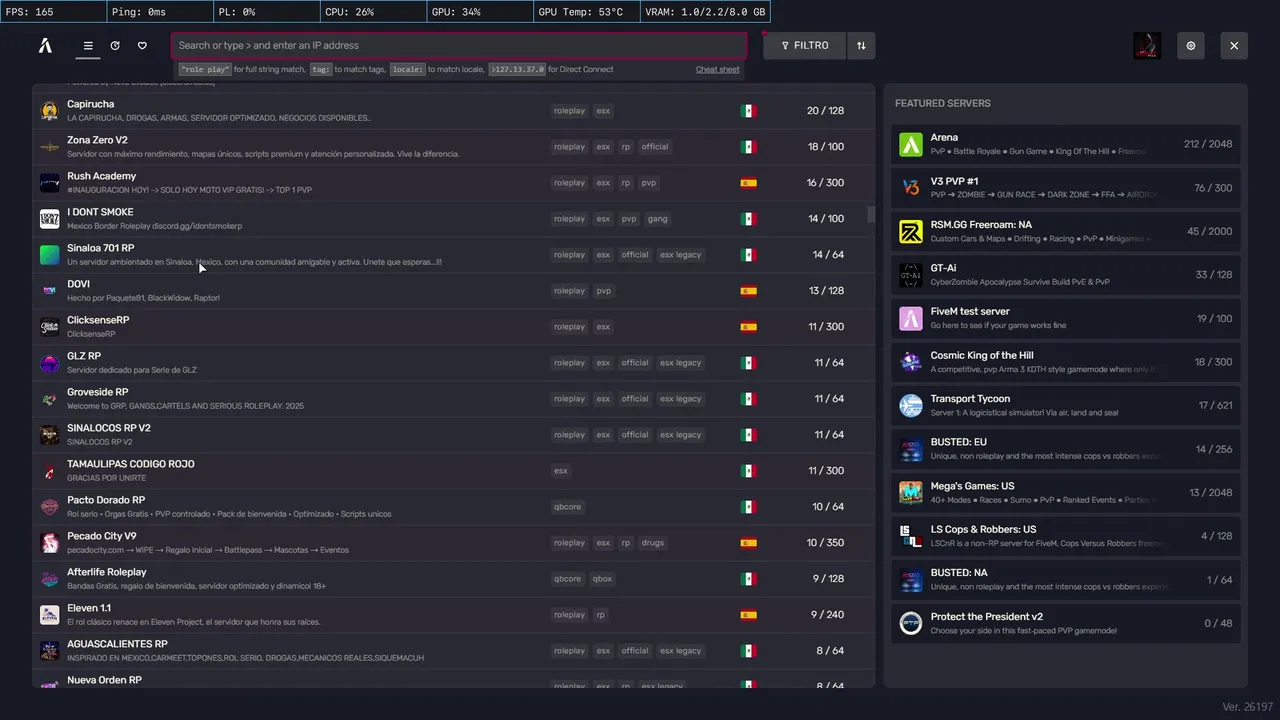This screenshot has width=1280, height=720.
Task: Close the server browser with X button
Action: 1234,46
